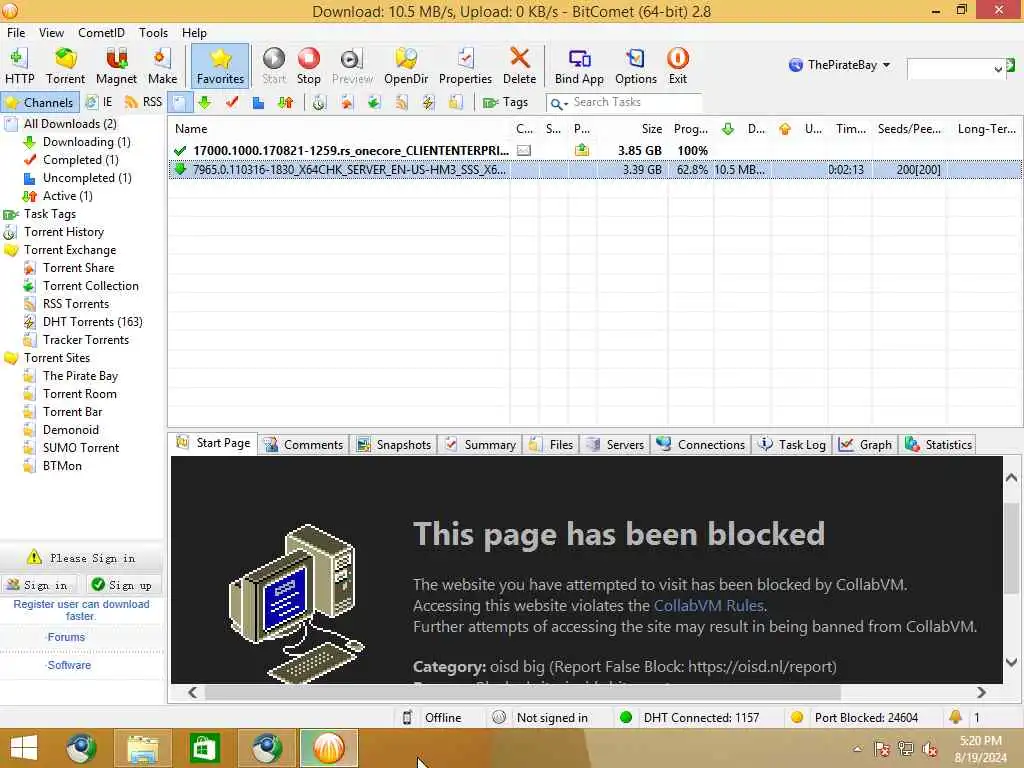Click the HTTP download toolbar icon
This screenshot has width=1024, height=768.
pyautogui.click(x=19, y=66)
